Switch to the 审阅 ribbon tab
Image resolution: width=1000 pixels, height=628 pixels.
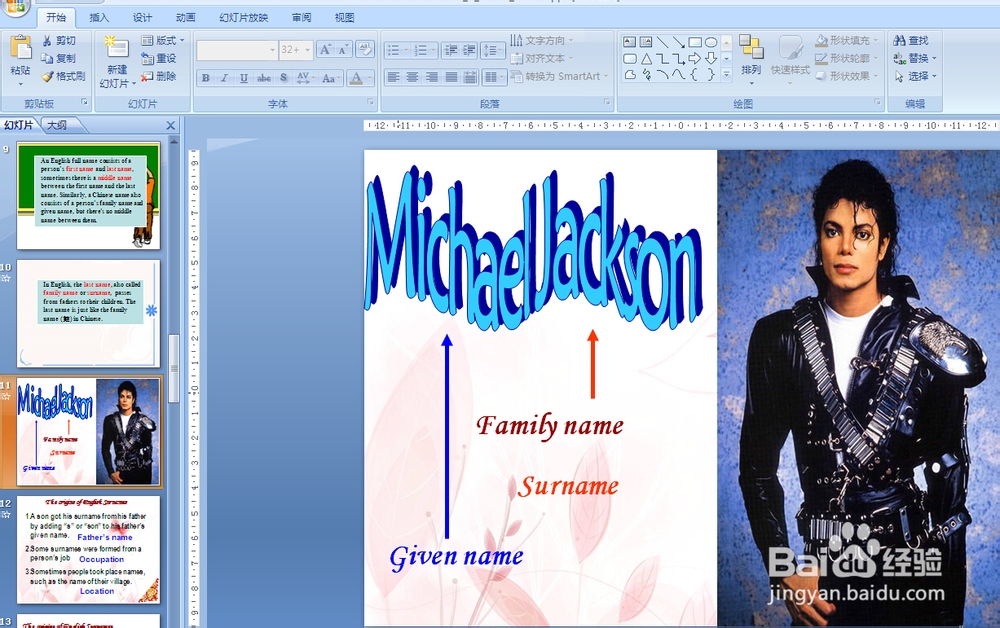(302, 17)
